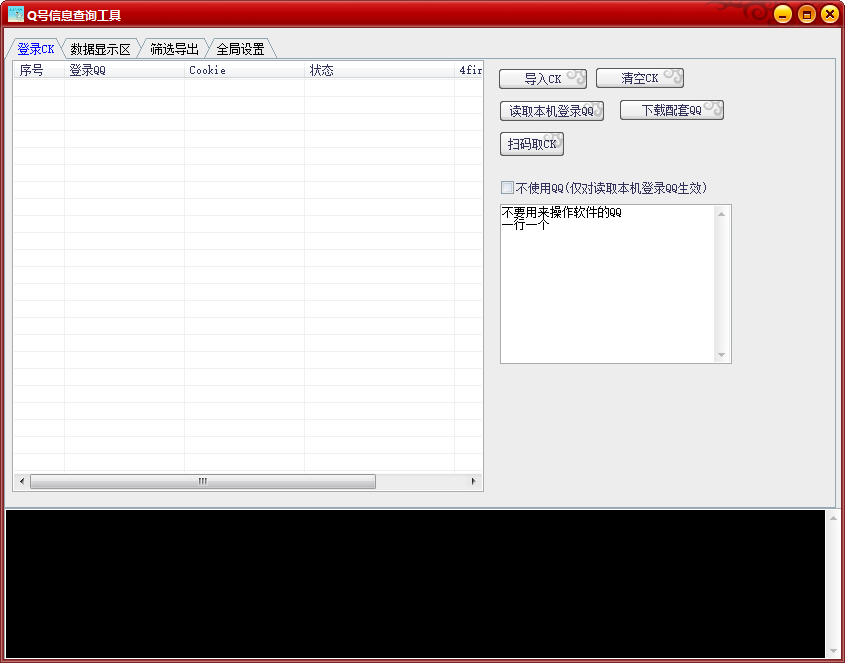Click the 清空CK button
The width and height of the screenshot is (845, 663).
pos(640,78)
